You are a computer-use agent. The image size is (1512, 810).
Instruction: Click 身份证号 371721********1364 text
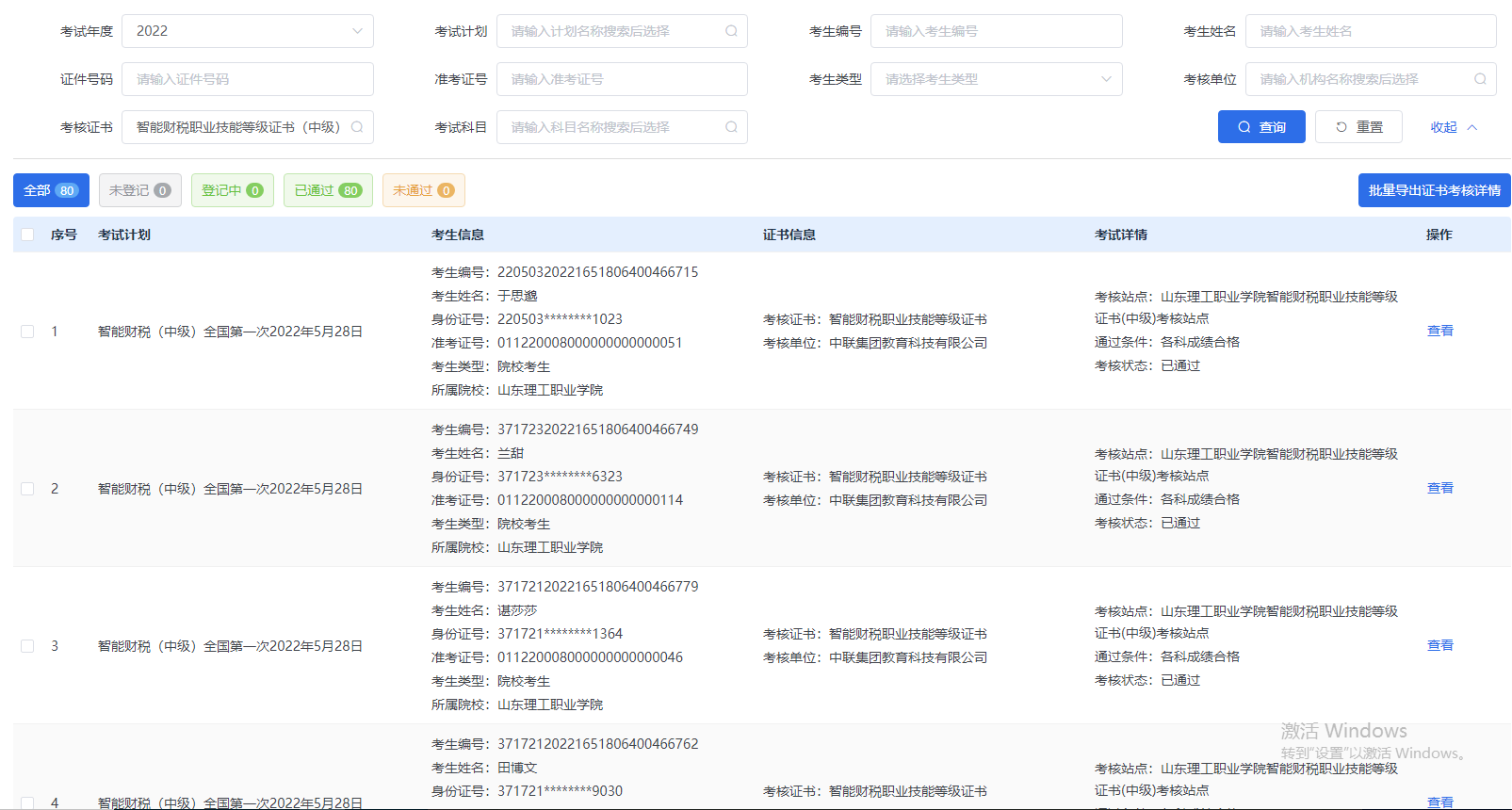(560, 634)
